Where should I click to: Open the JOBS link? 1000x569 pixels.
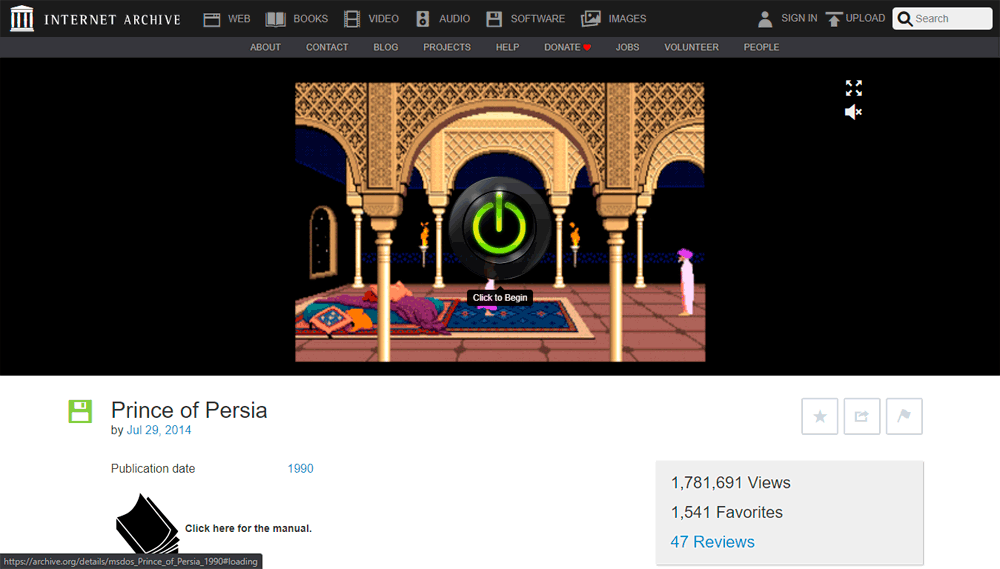628,47
